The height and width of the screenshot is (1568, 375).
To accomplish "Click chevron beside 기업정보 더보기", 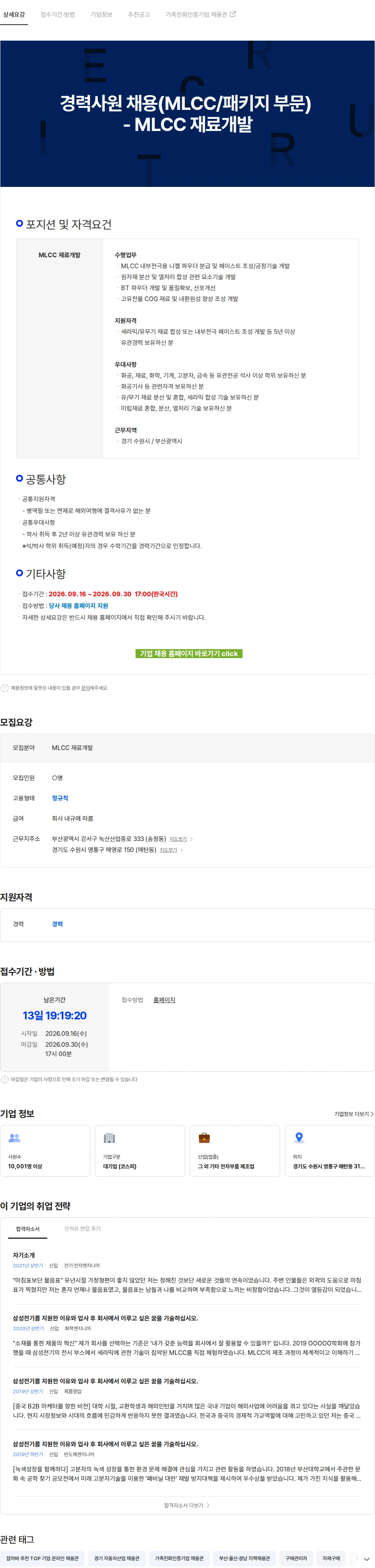I will 372,1114.
